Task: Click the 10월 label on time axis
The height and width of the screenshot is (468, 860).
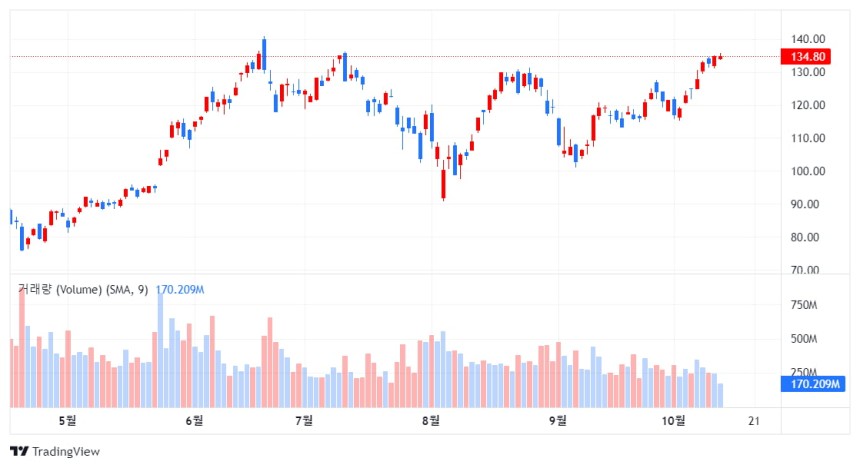Action: 673,421
